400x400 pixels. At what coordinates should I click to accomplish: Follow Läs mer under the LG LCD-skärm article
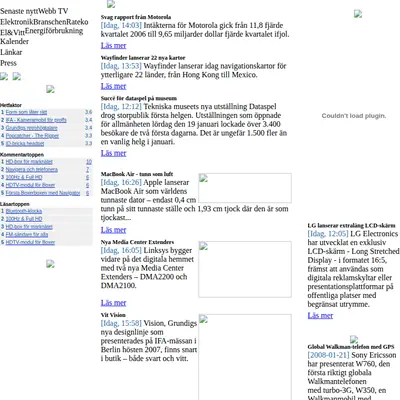coord(320,315)
